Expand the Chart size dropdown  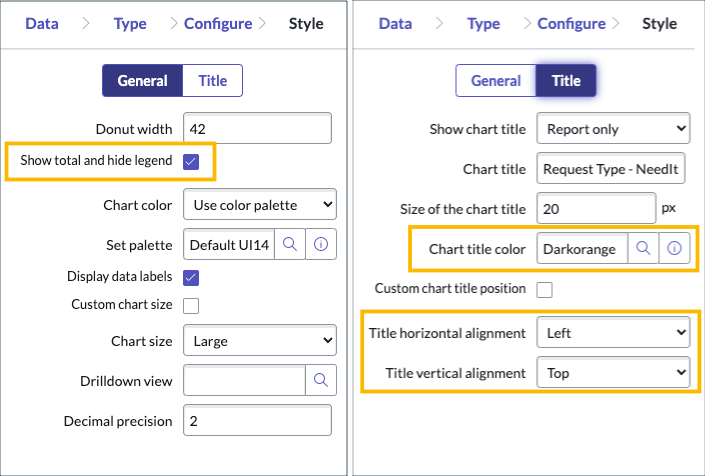[260, 341]
